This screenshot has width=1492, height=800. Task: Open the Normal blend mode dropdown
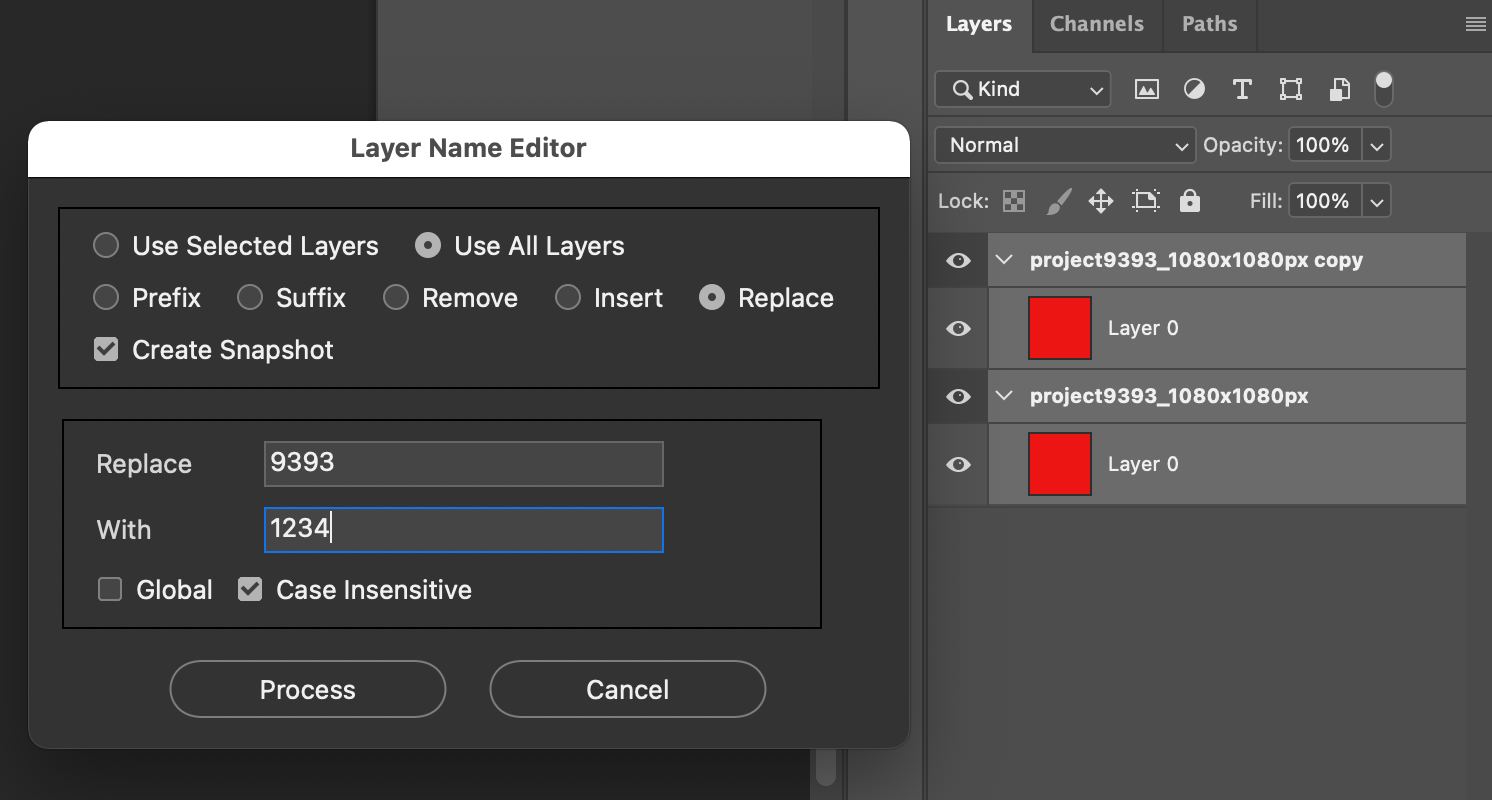click(1064, 145)
